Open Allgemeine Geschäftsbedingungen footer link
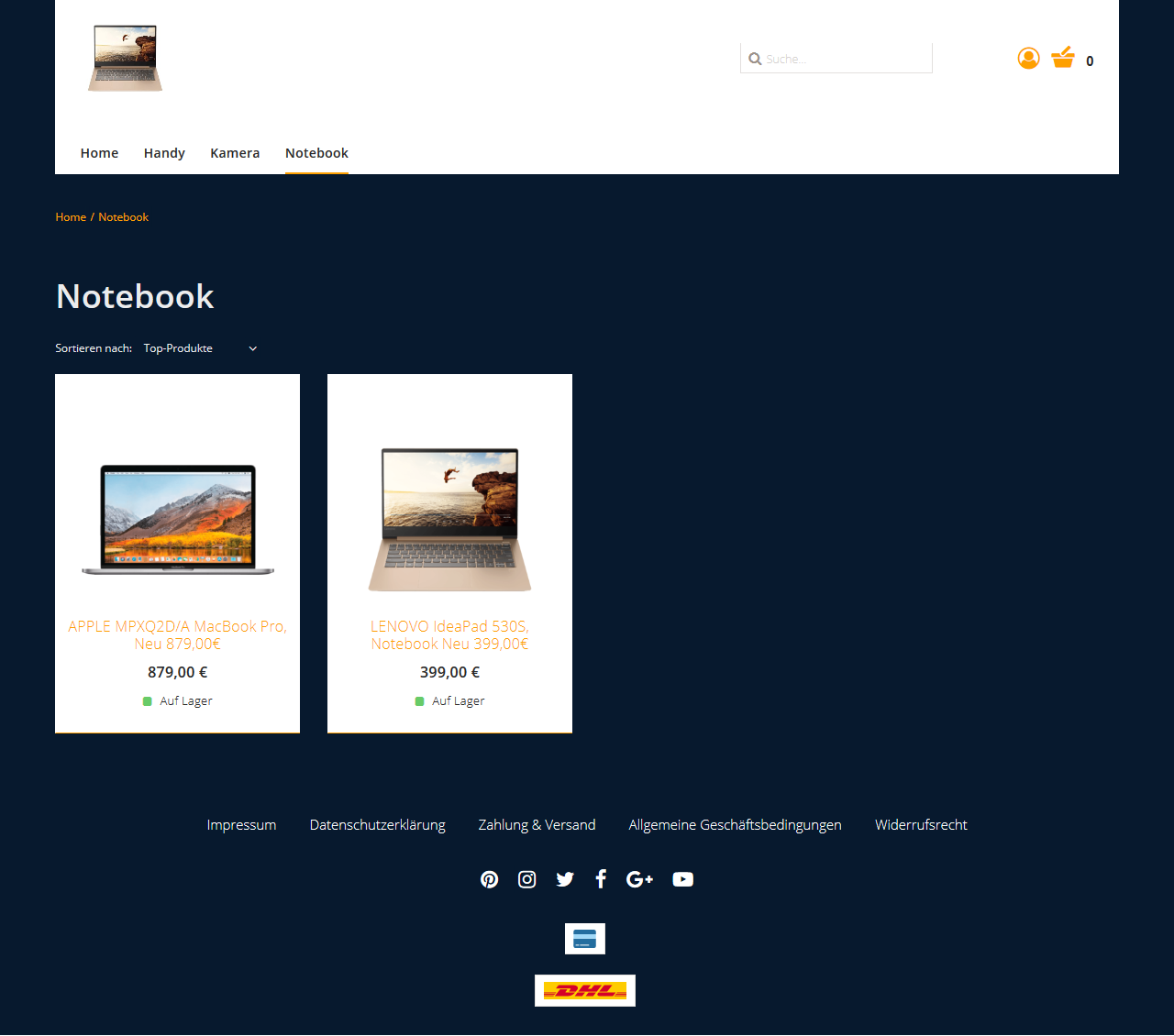Screen dimensions: 1174x1036 pyautogui.click(x=735, y=825)
